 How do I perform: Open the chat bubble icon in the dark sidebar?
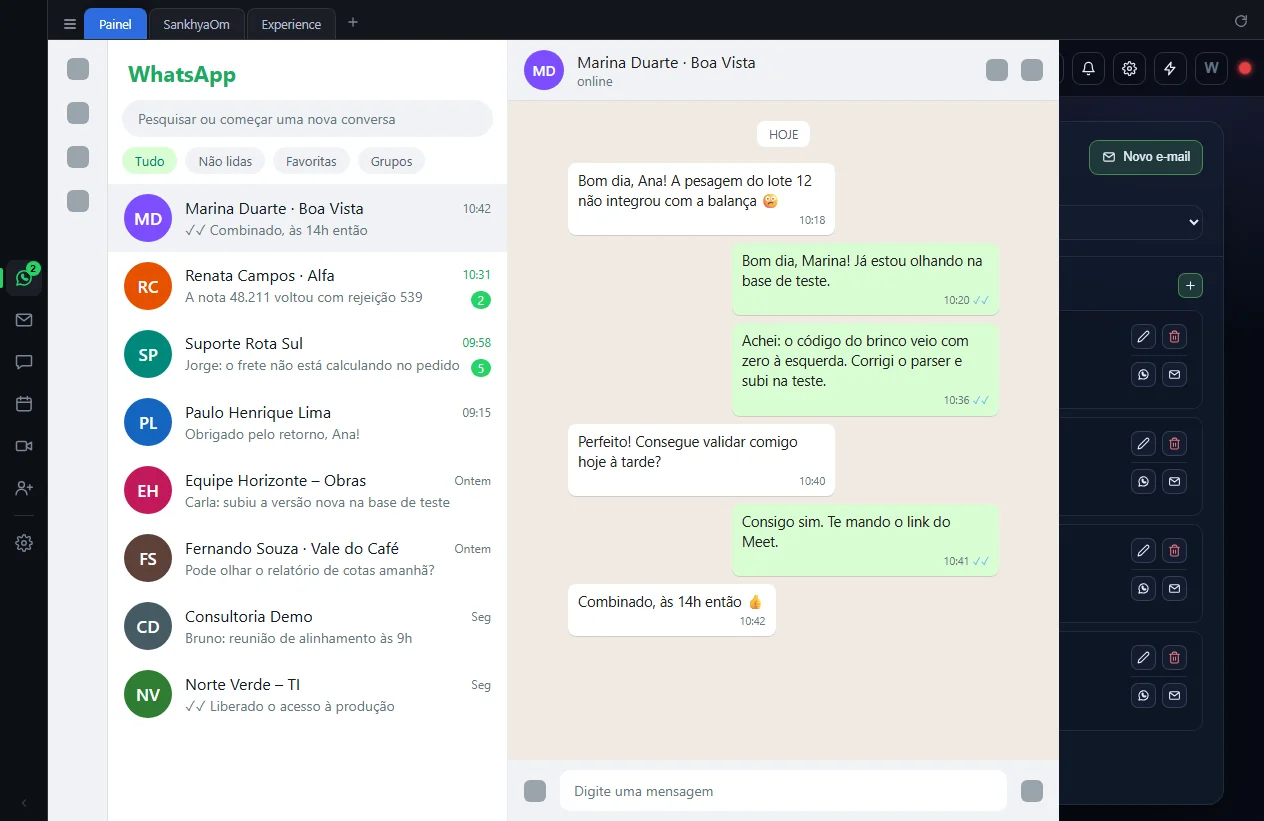coord(24,362)
